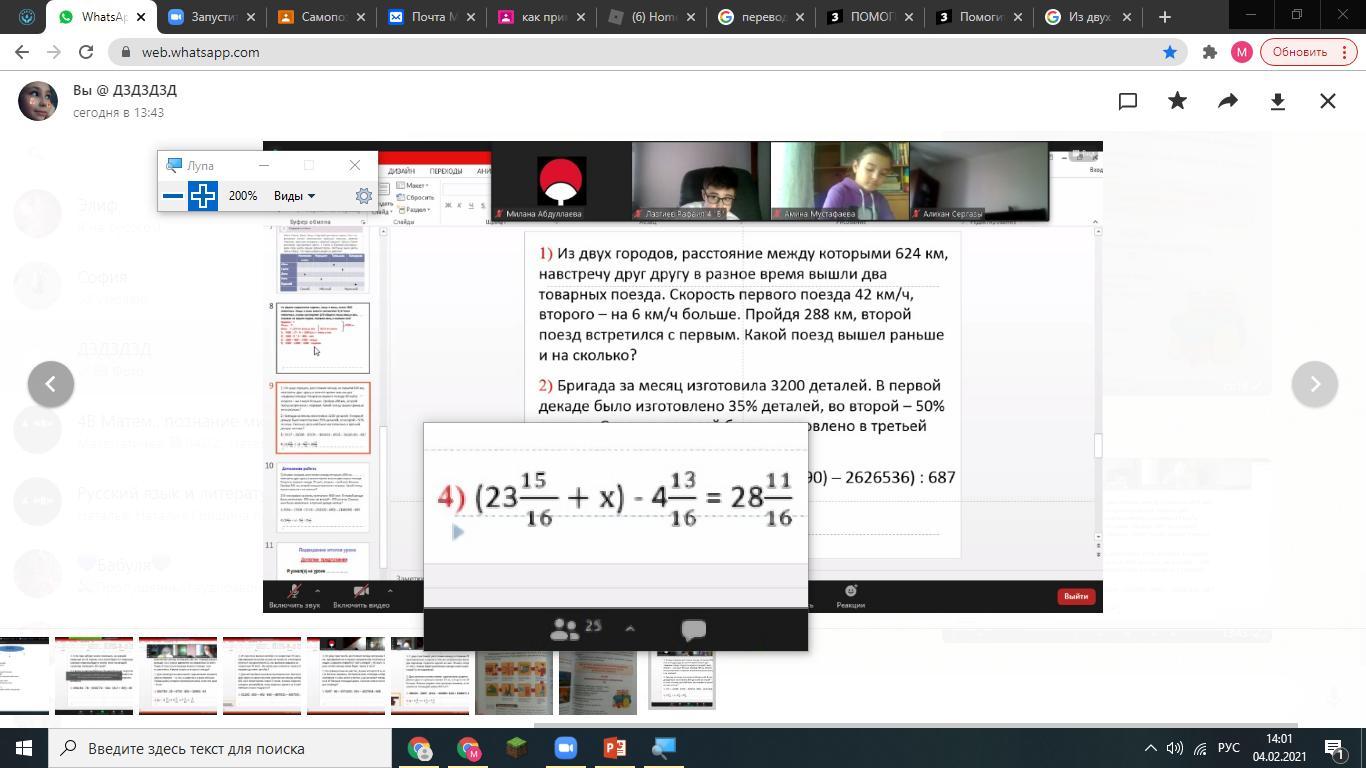This screenshot has width=1366, height=768.
Task: Download the opened image
Action: 1278,101
